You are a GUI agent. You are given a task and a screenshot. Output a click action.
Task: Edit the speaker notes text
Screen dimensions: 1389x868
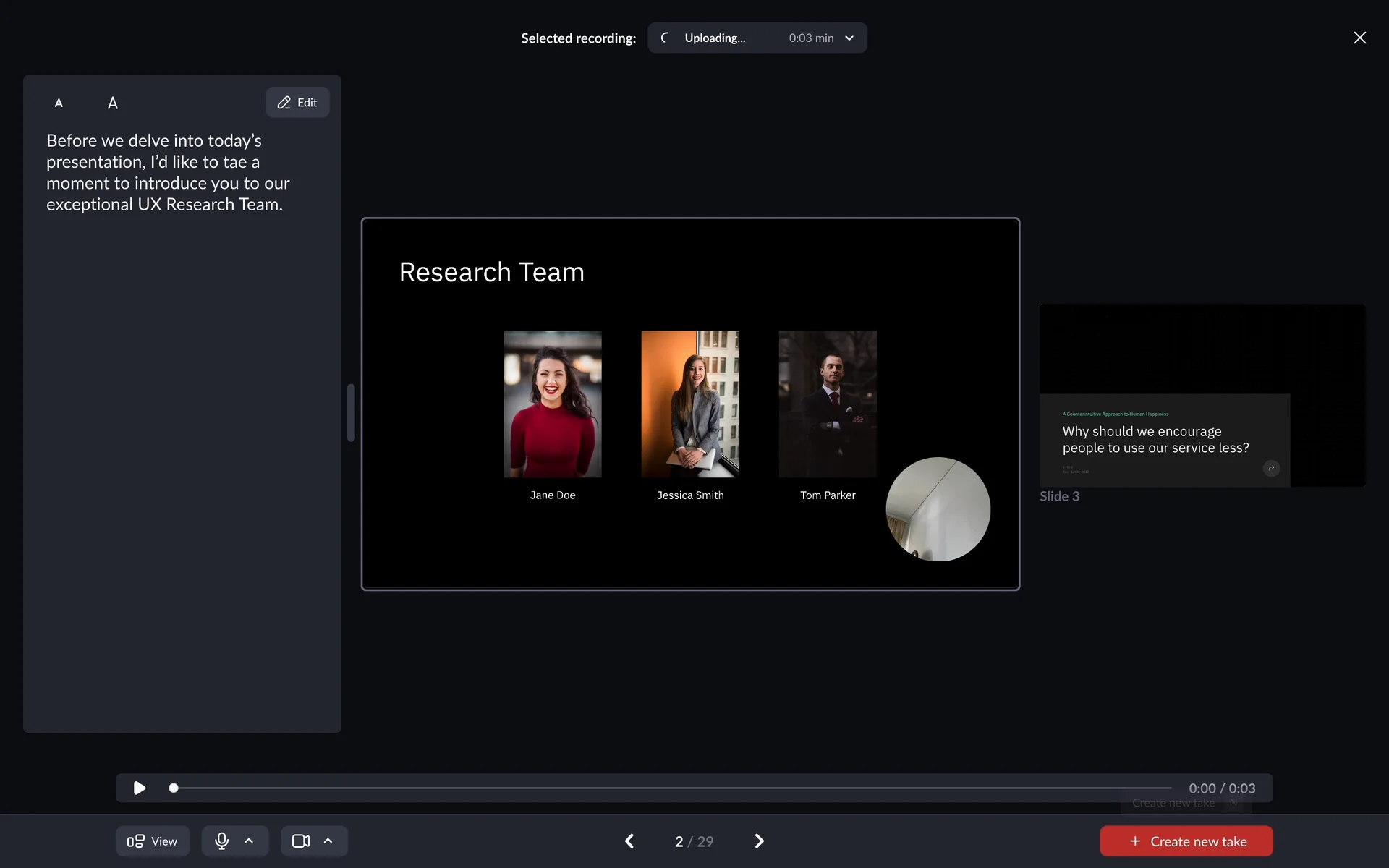(x=297, y=103)
